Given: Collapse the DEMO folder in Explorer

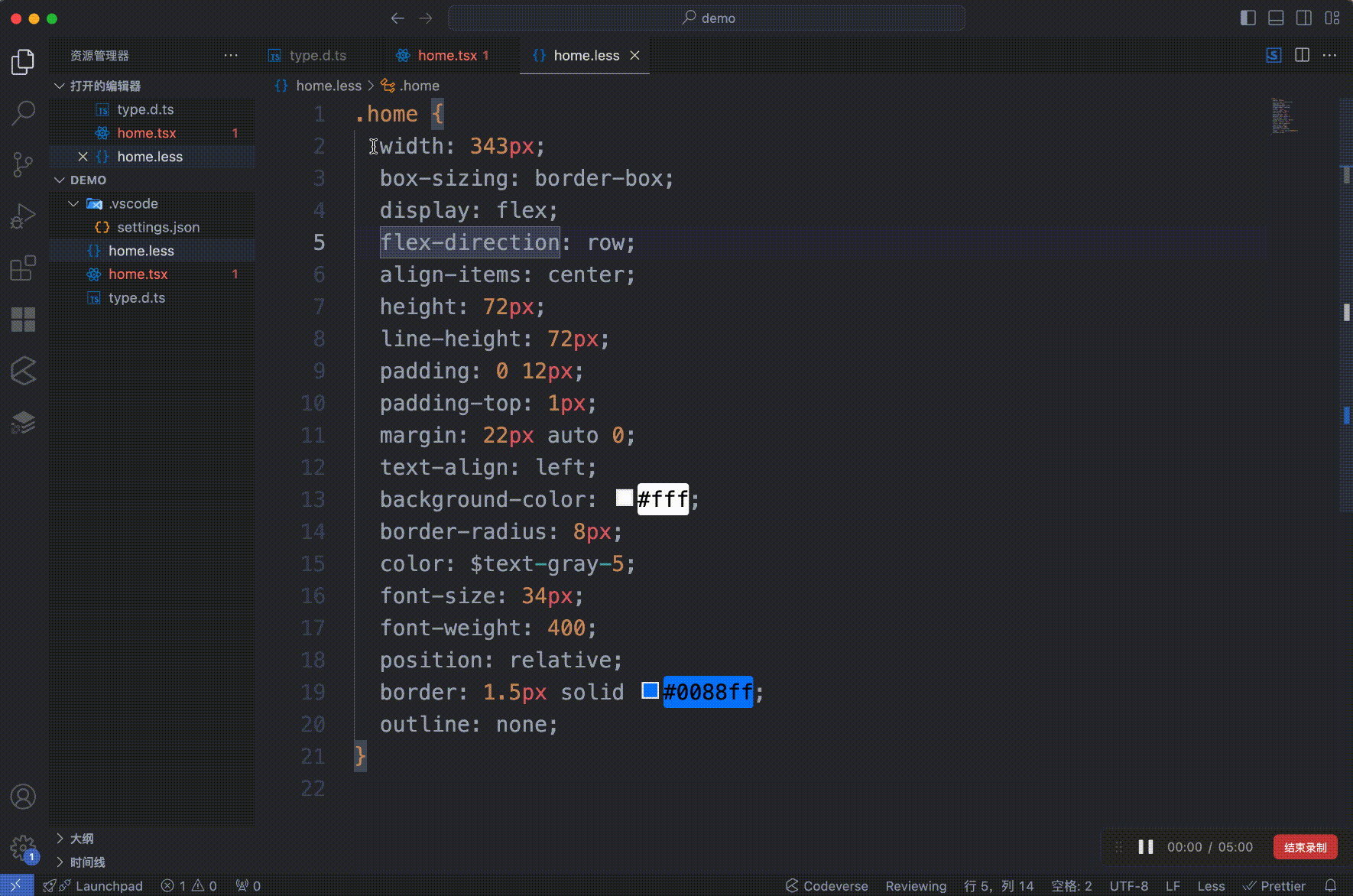Looking at the screenshot, I should (60, 180).
